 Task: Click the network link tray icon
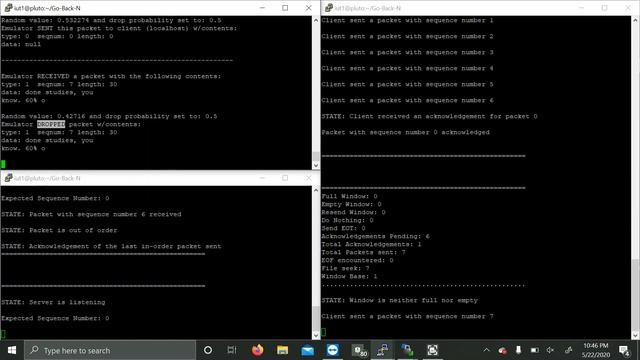pos(568,350)
